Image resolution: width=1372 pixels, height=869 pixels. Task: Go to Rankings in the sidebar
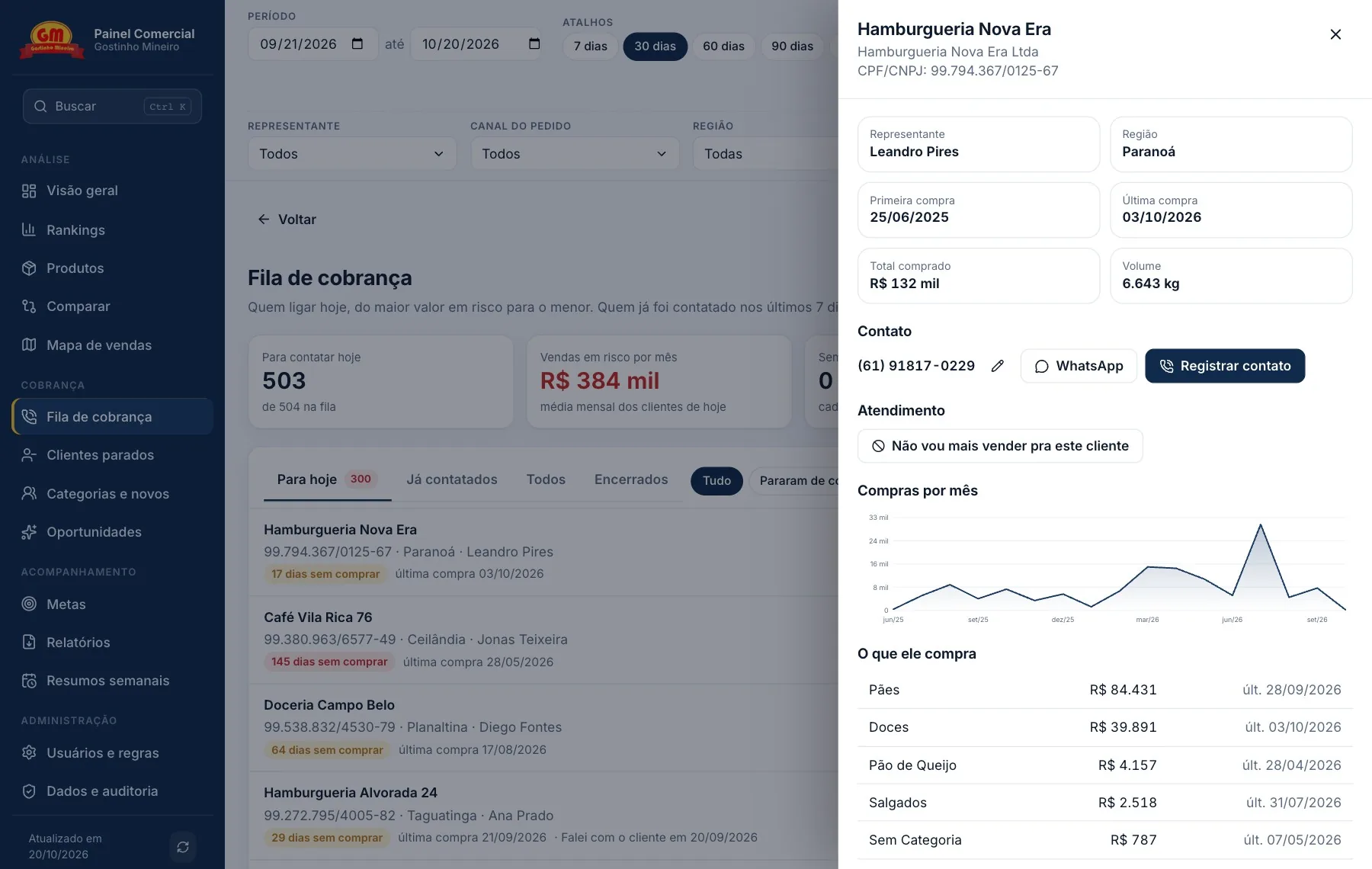(x=112, y=229)
